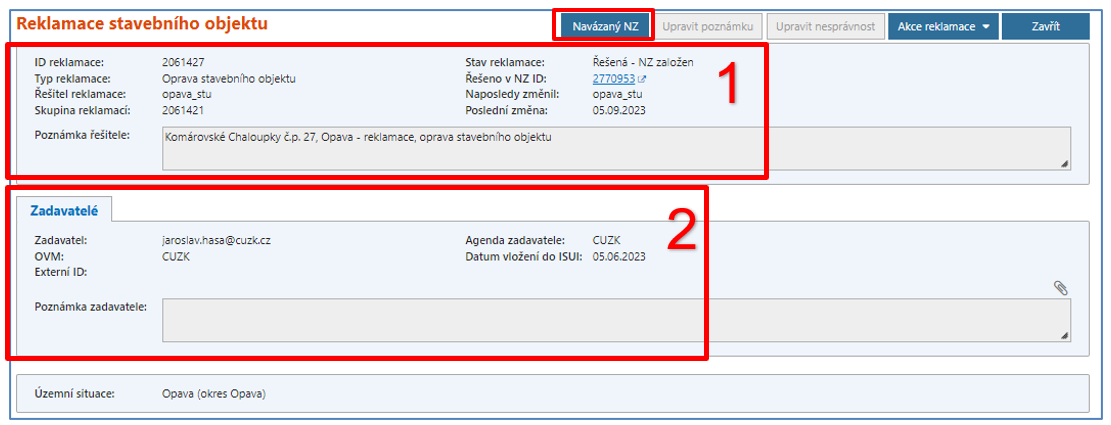Open the Akce reklamace dropdown menu
This screenshot has width=1111, height=425.
(x=942, y=26)
